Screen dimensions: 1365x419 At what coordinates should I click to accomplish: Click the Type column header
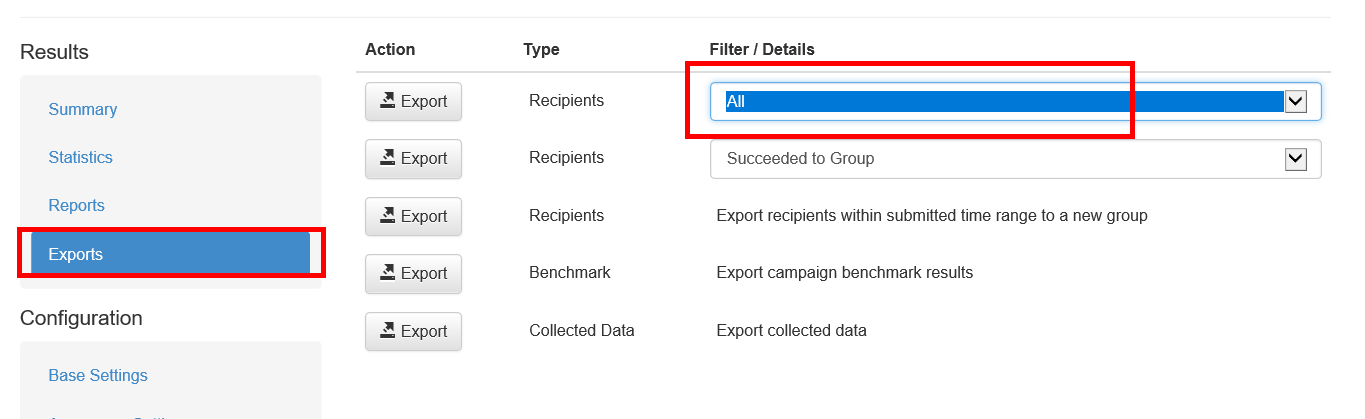pos(541,49)
